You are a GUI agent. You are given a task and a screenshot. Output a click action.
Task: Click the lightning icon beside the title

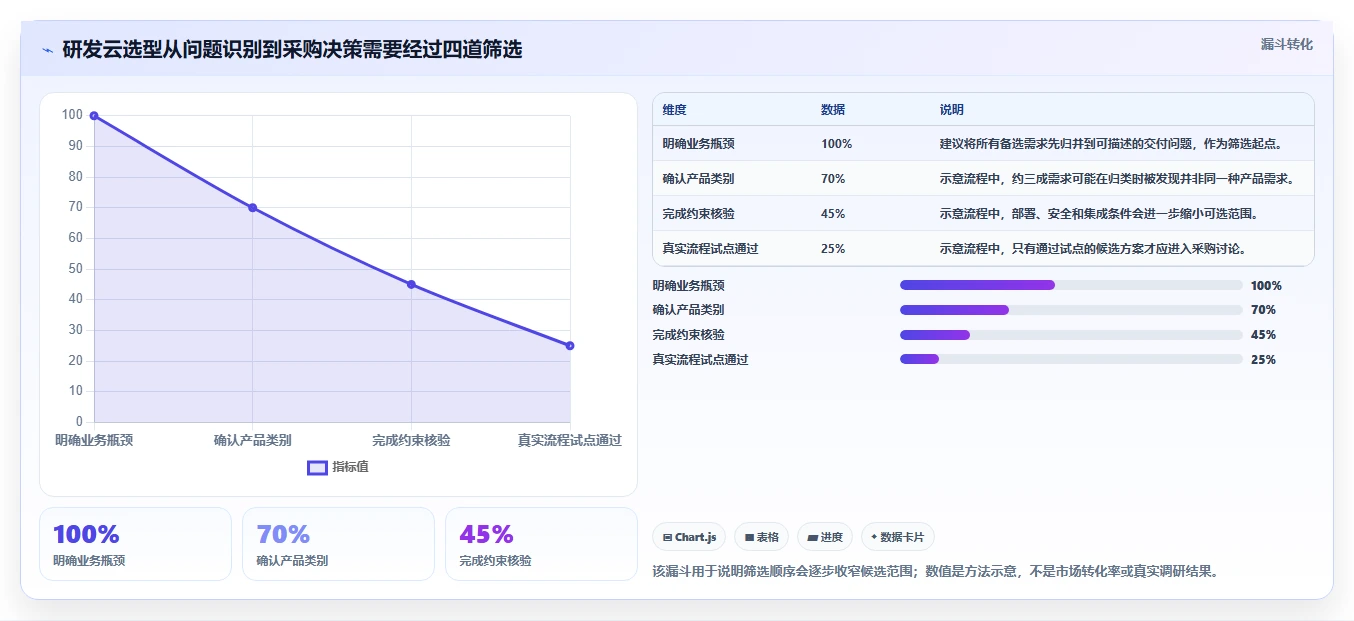pyautogui.click(x=47, y=50)
